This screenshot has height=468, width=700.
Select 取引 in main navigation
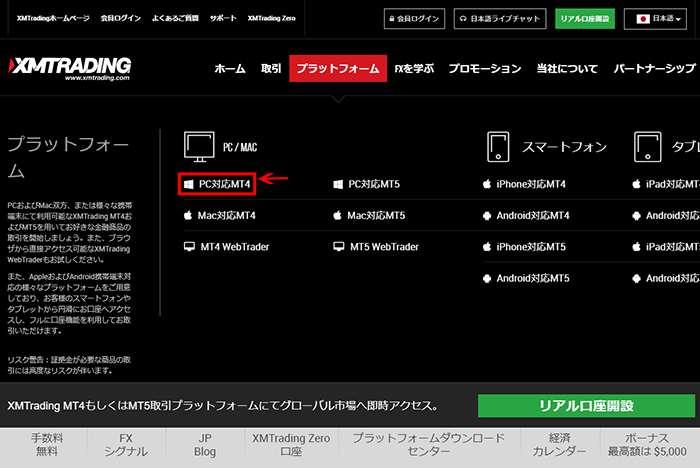click(271, 68)
